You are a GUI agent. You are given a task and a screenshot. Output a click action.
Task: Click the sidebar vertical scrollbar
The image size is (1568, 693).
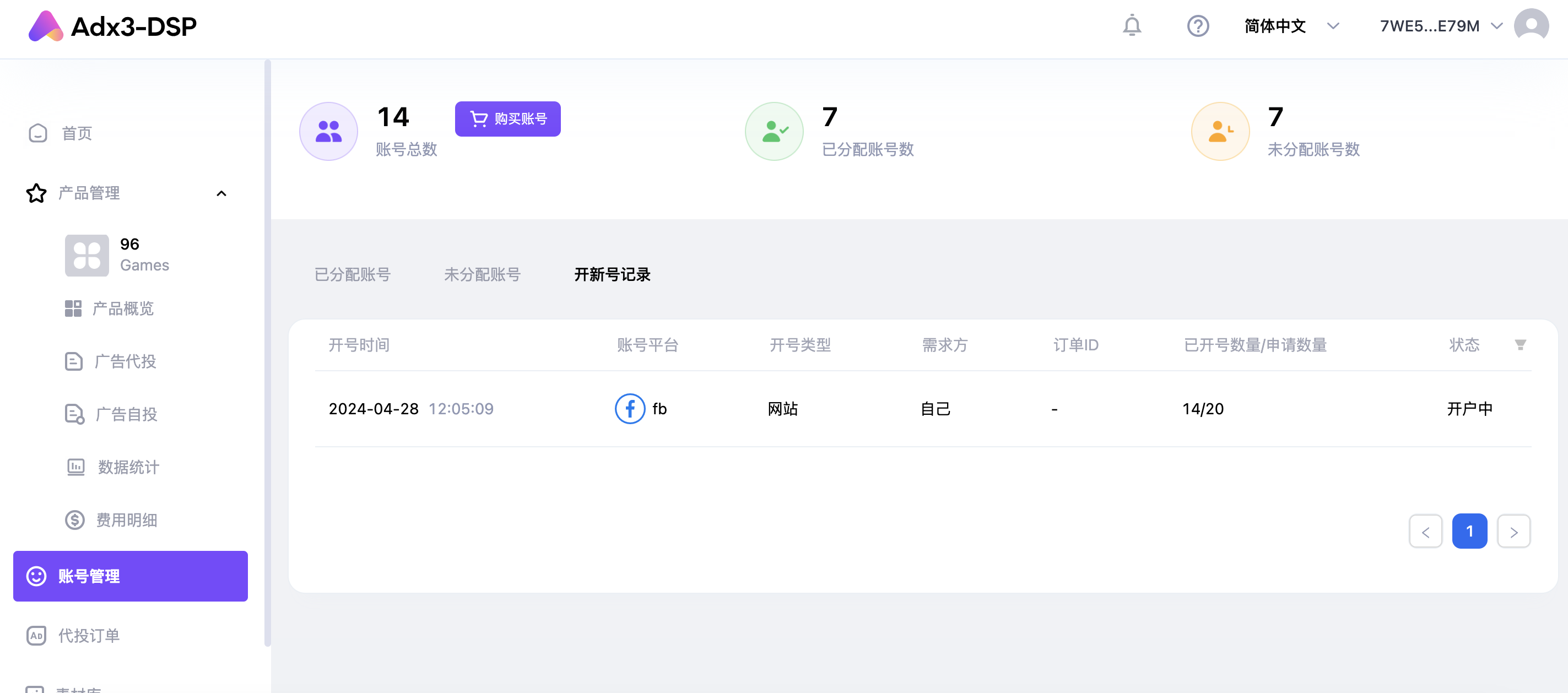click(267, 353)
